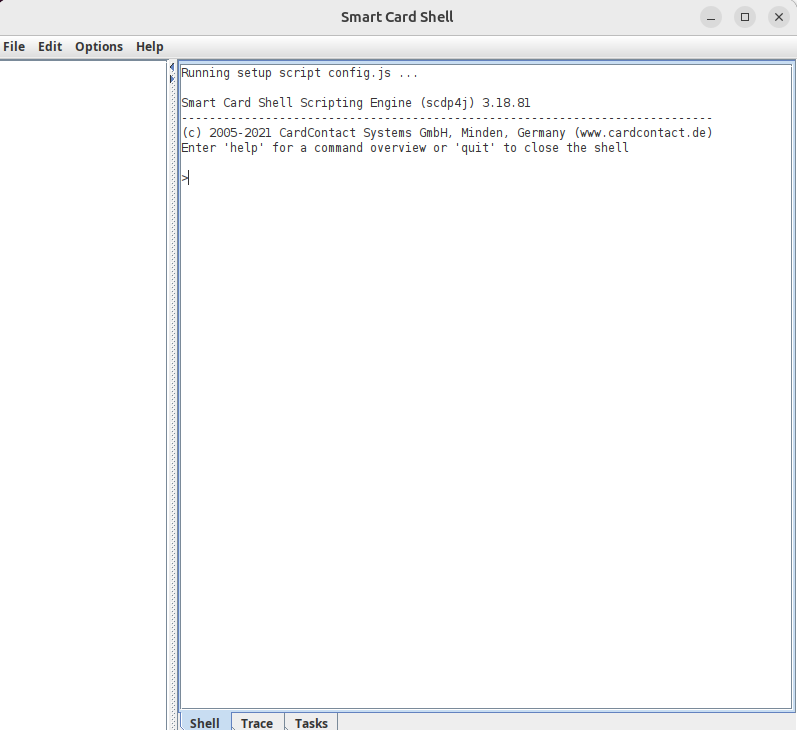Open the Options menu
Screen dimensions: 797x730
[x=99, y=47]
